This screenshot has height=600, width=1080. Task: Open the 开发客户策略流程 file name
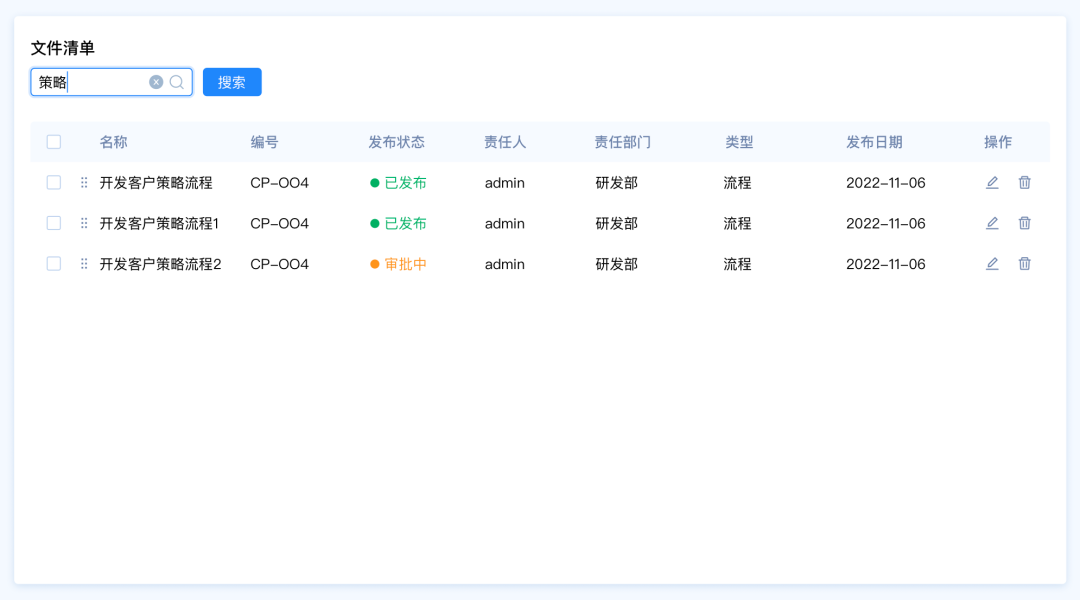click(156, 183)
